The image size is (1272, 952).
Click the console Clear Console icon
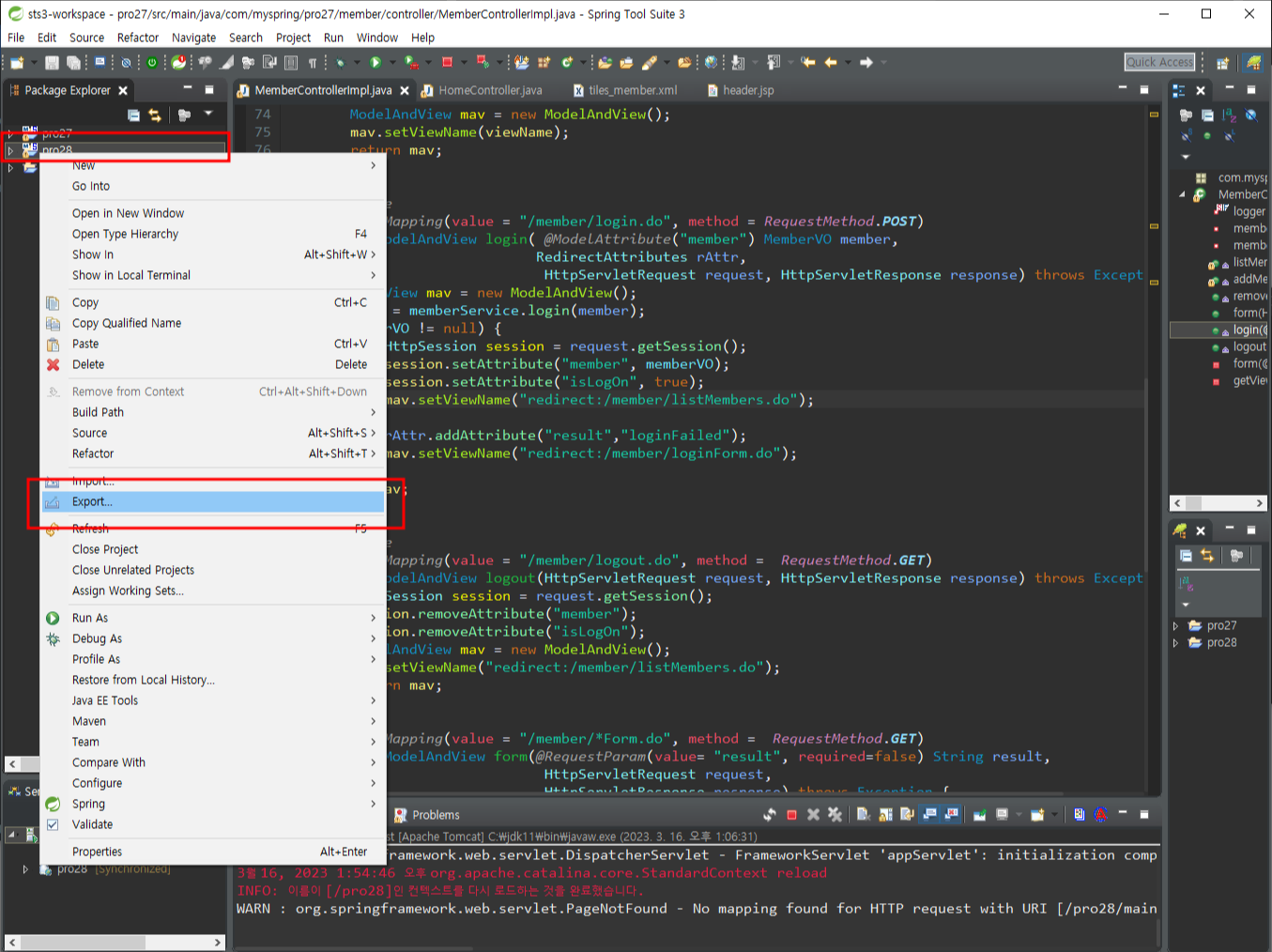tap(864, 815)
